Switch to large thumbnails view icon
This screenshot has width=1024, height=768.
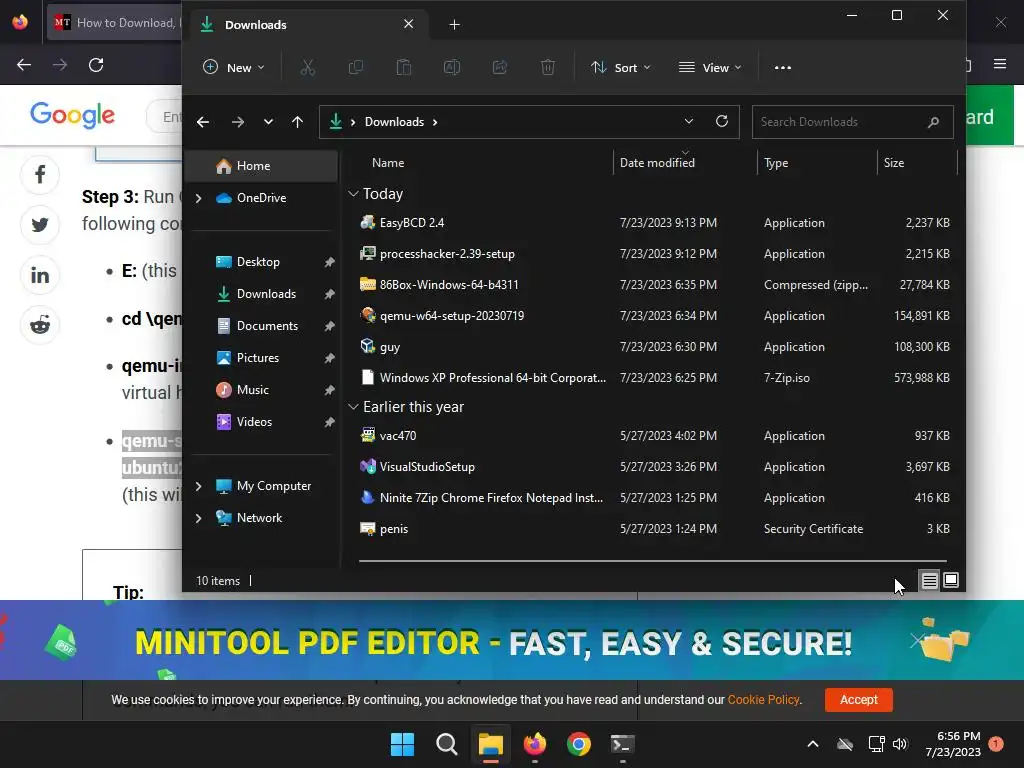[951, 580]
